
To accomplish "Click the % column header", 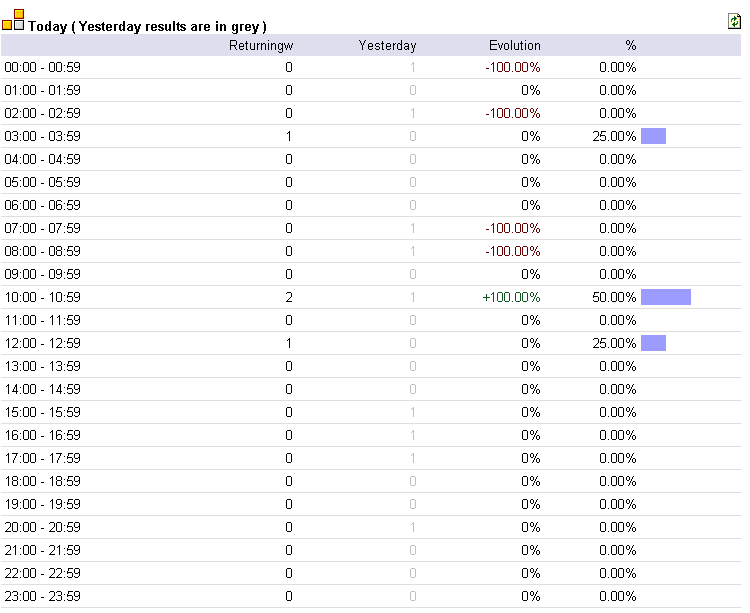I will pyautogui.click(x=630, y=45).
